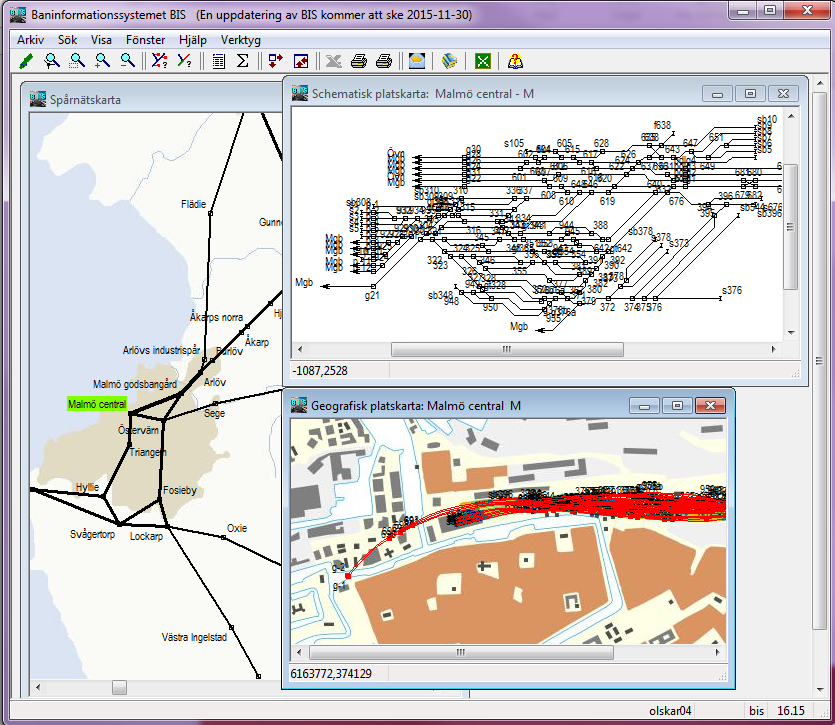This screenshot has width=835, height=725.
Task: Open the envelope mail icon
Action: click(x=417, y=61)
